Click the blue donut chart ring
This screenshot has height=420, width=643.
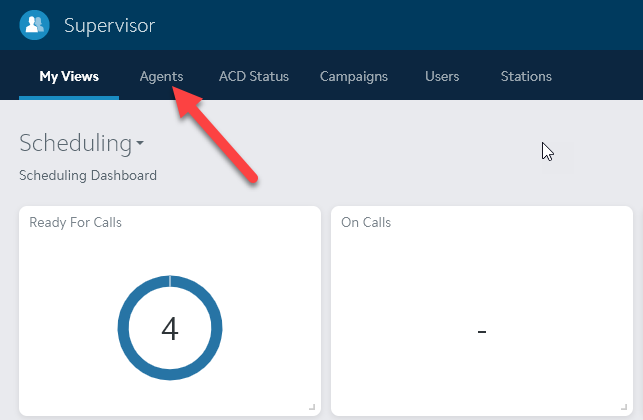coord(124,328)
